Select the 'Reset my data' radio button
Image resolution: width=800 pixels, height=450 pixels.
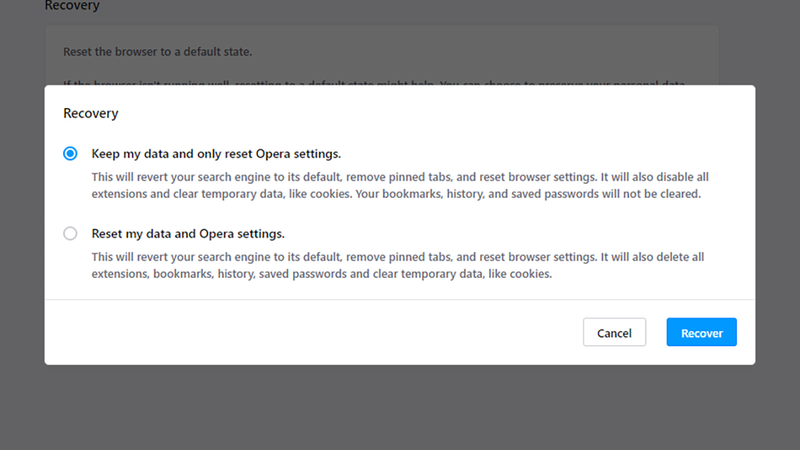[x=70, y=234]
